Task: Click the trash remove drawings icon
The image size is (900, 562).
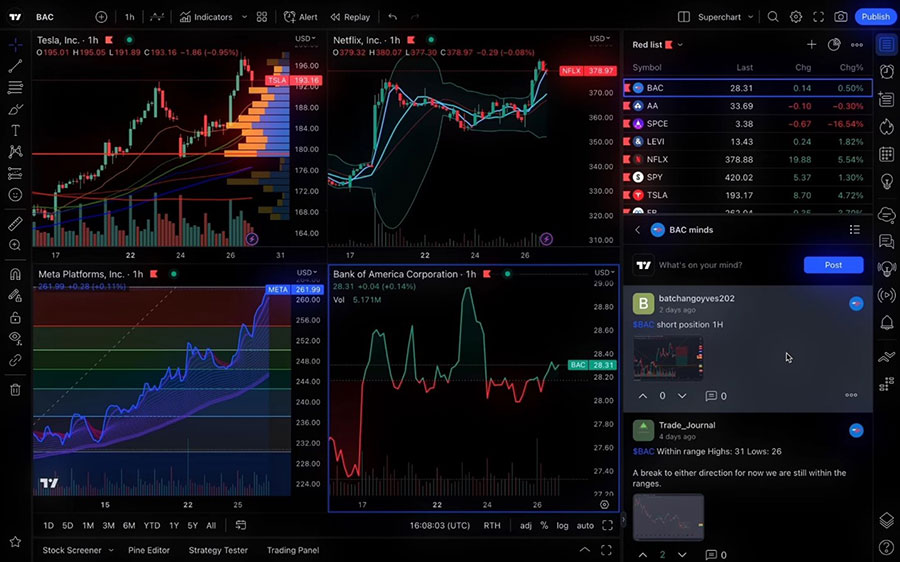Action: click(x=15, y=390)
